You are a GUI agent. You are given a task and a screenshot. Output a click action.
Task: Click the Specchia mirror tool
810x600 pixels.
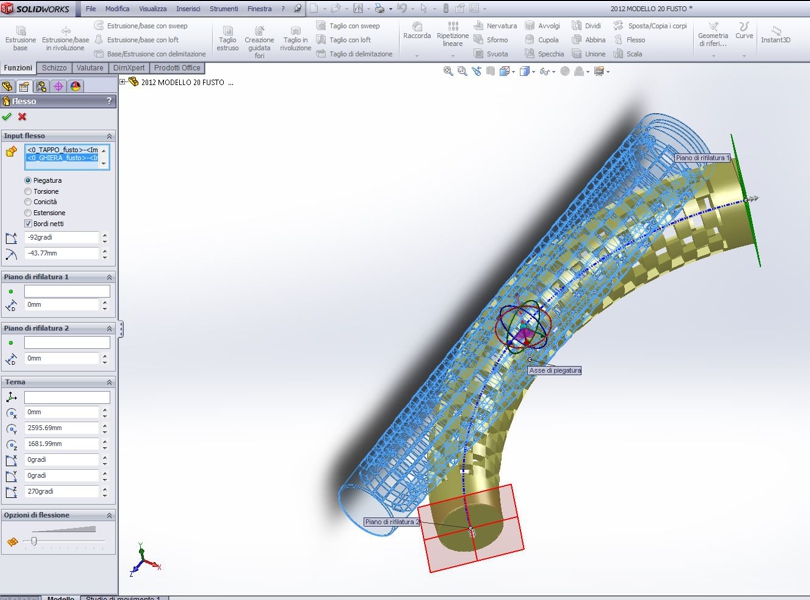[x=544, y=54]
